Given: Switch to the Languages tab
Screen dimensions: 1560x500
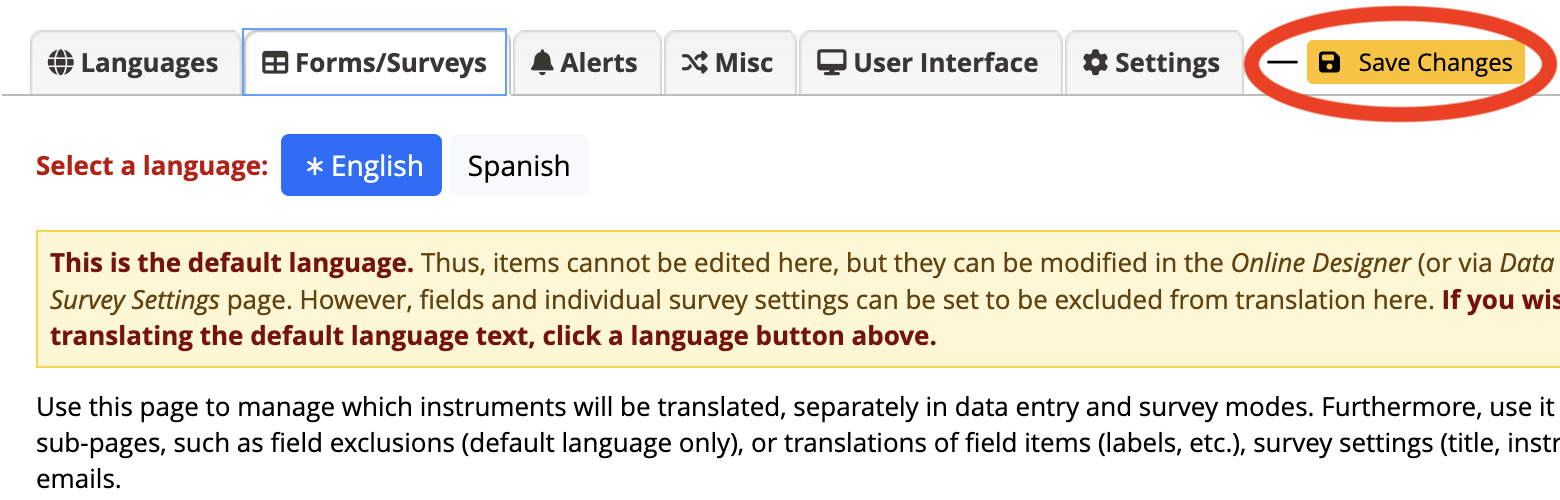Looking at the screenshot, I should (x=134, y=63).
